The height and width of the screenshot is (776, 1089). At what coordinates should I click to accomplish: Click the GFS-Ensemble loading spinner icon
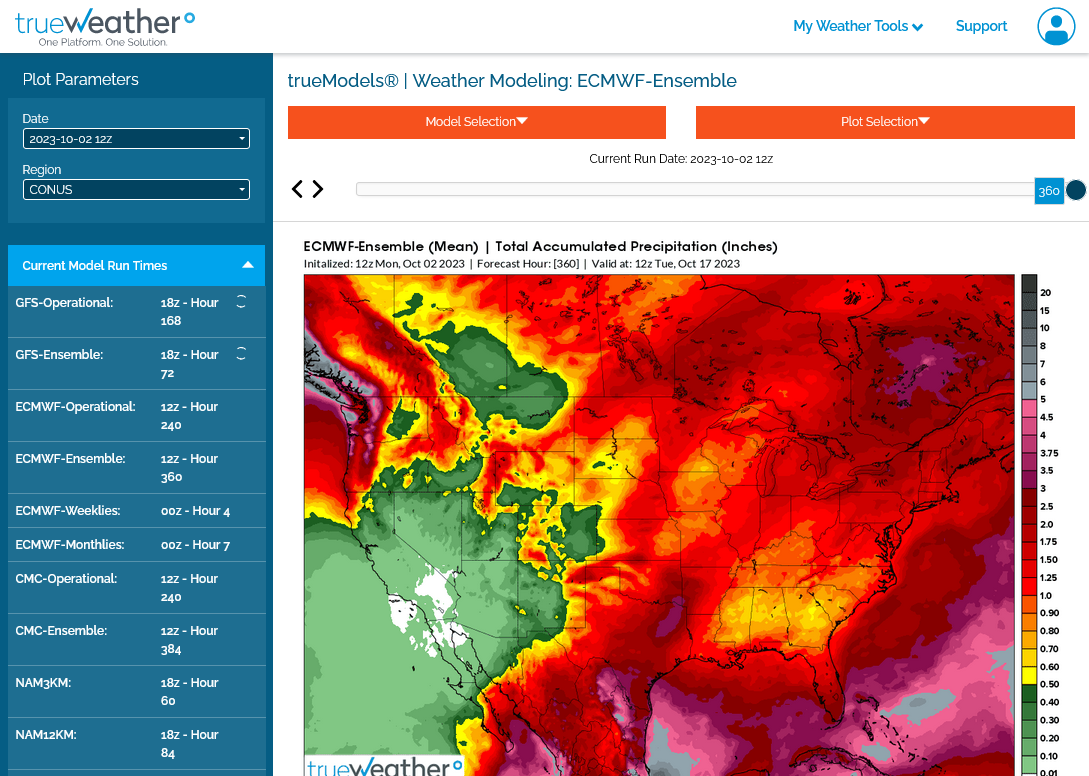(241, 354)
